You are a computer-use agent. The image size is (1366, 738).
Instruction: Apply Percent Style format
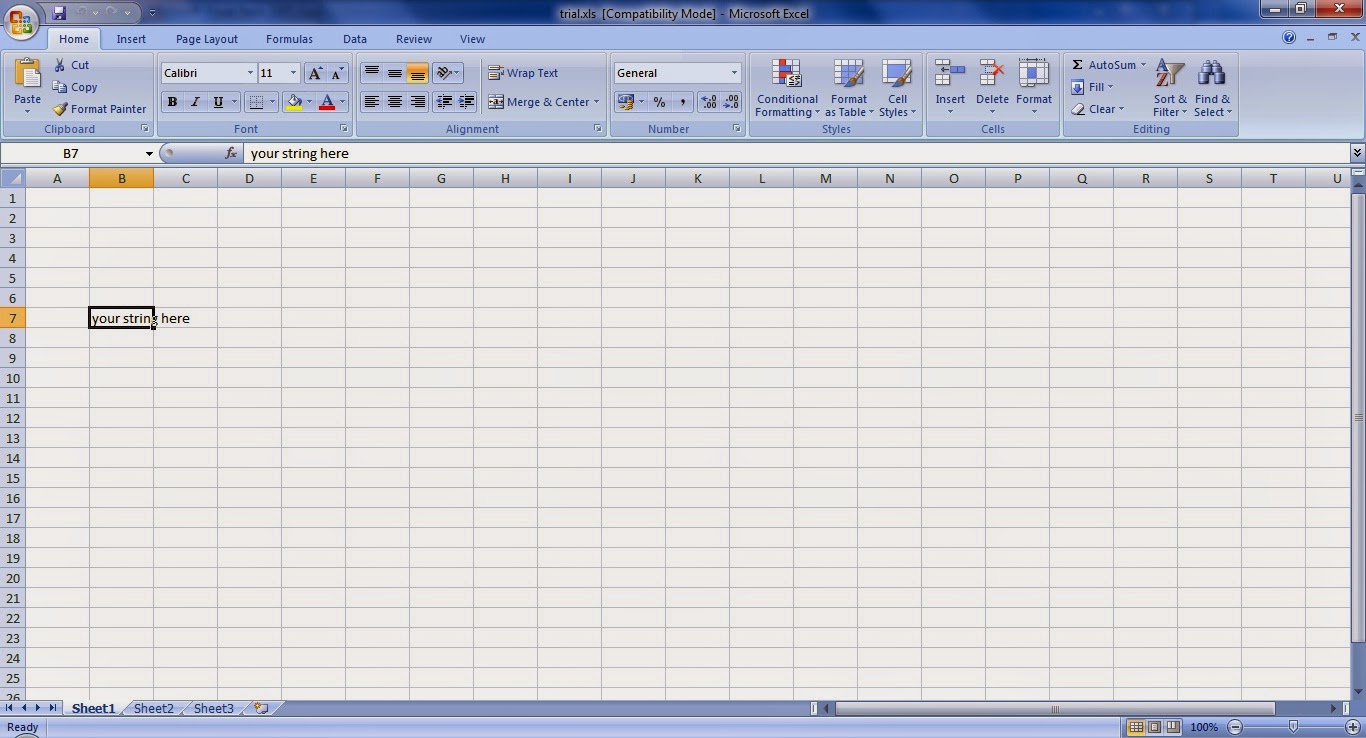click(x=659, y=102)
